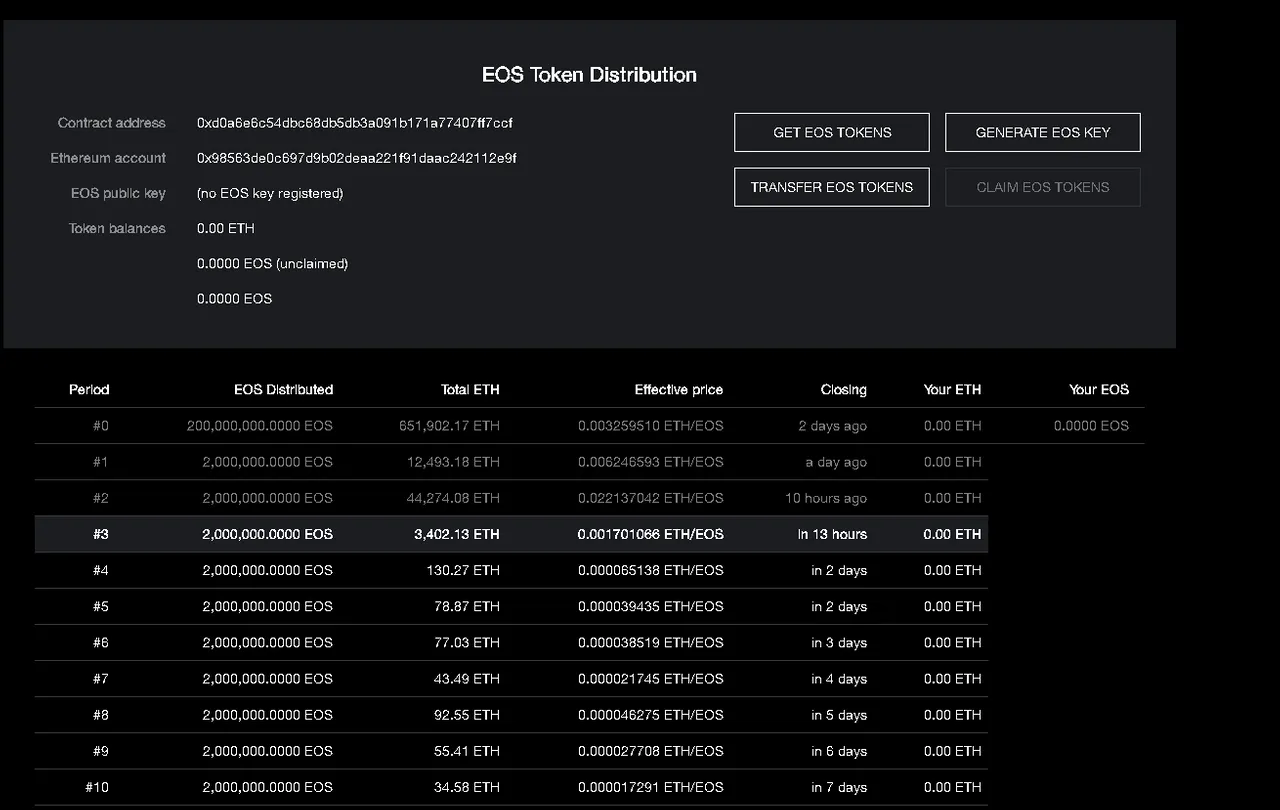1280x810 pixels.
Task: Click the 0.006246593 ETH/EOS price
Action: tap(650, 462)
